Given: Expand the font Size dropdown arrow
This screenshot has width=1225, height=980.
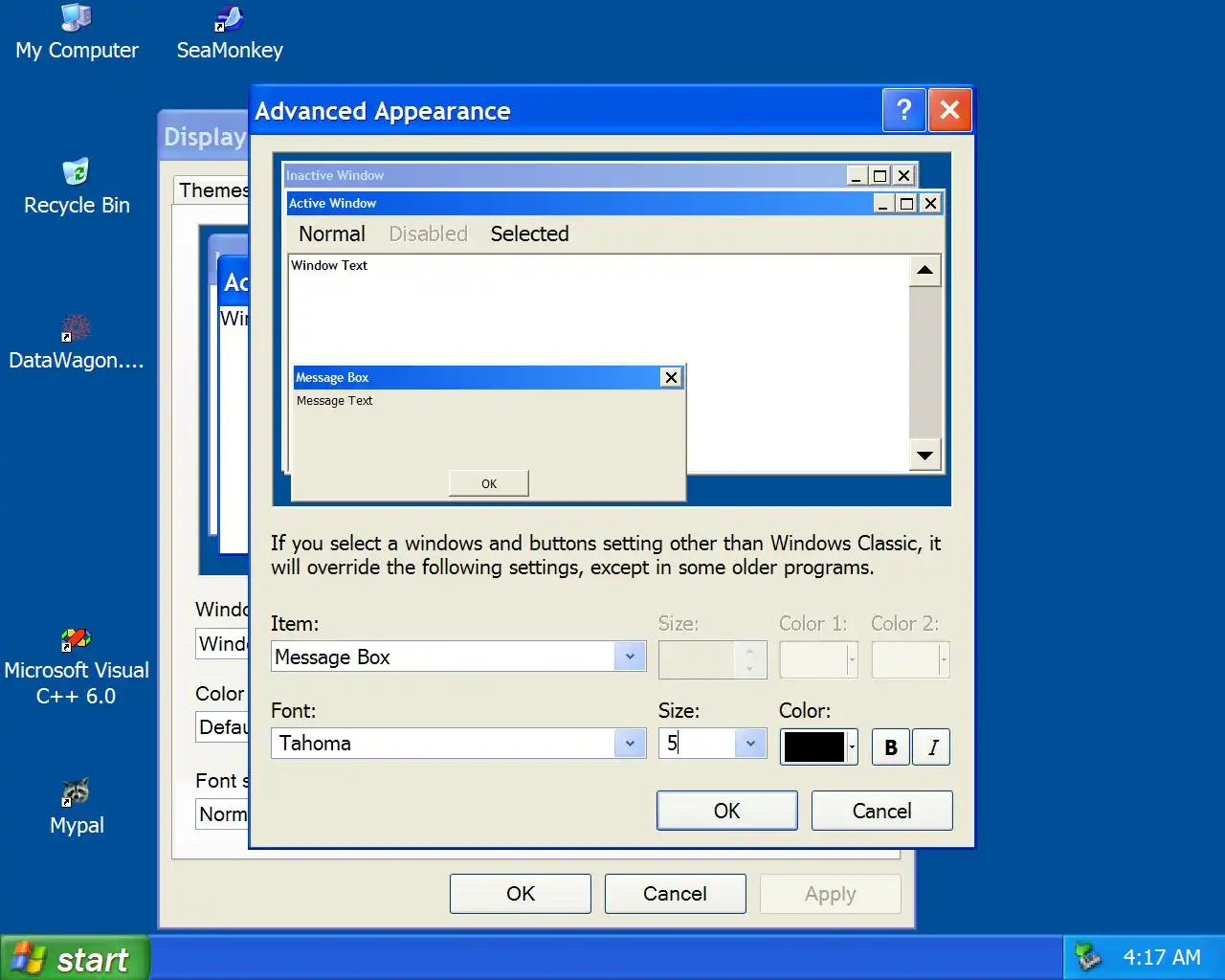Looking at the screenshot, I should pyautogui.click(x=750, y=744).
